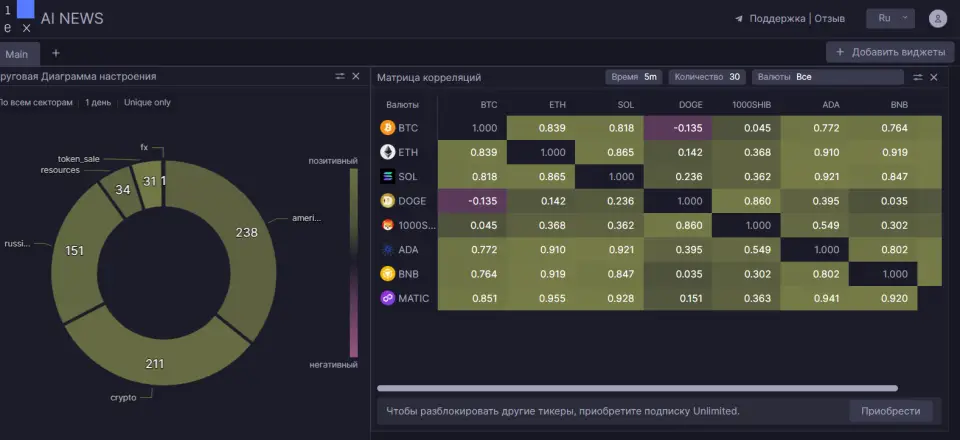The width and height of the screenshot is (960, 440).
Task: Click the Валюты Все currencies field
Action: [827, 77]
